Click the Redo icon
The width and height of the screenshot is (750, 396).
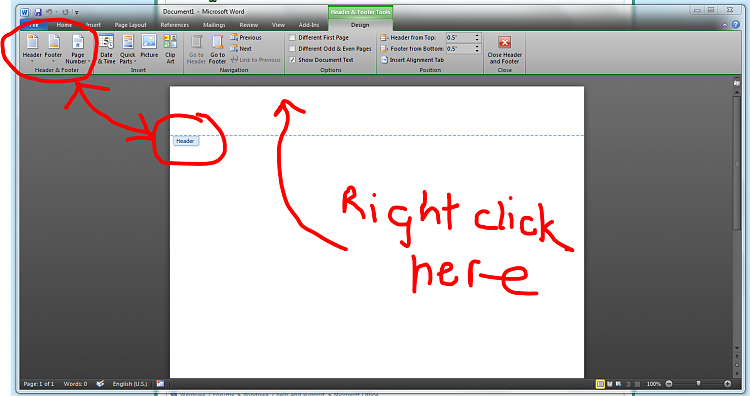[66, 12]
